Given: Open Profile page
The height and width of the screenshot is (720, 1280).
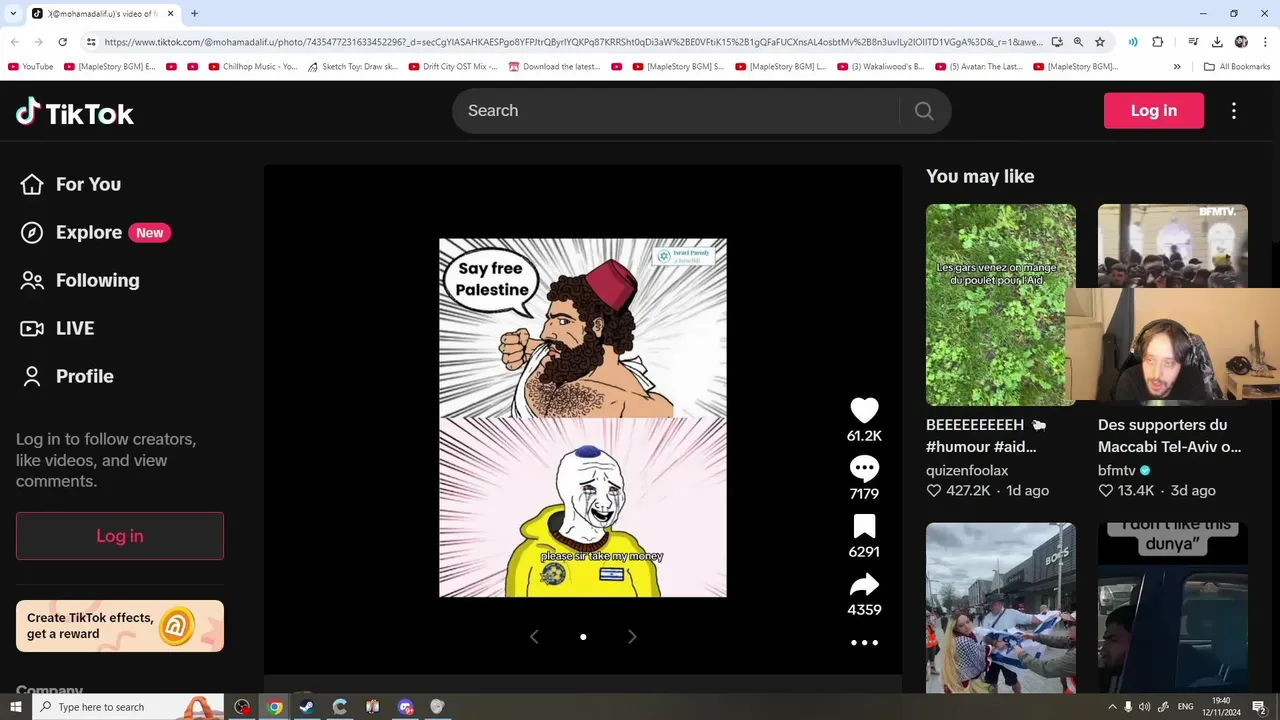Looking at the screenshot, I should coord(67,376).
